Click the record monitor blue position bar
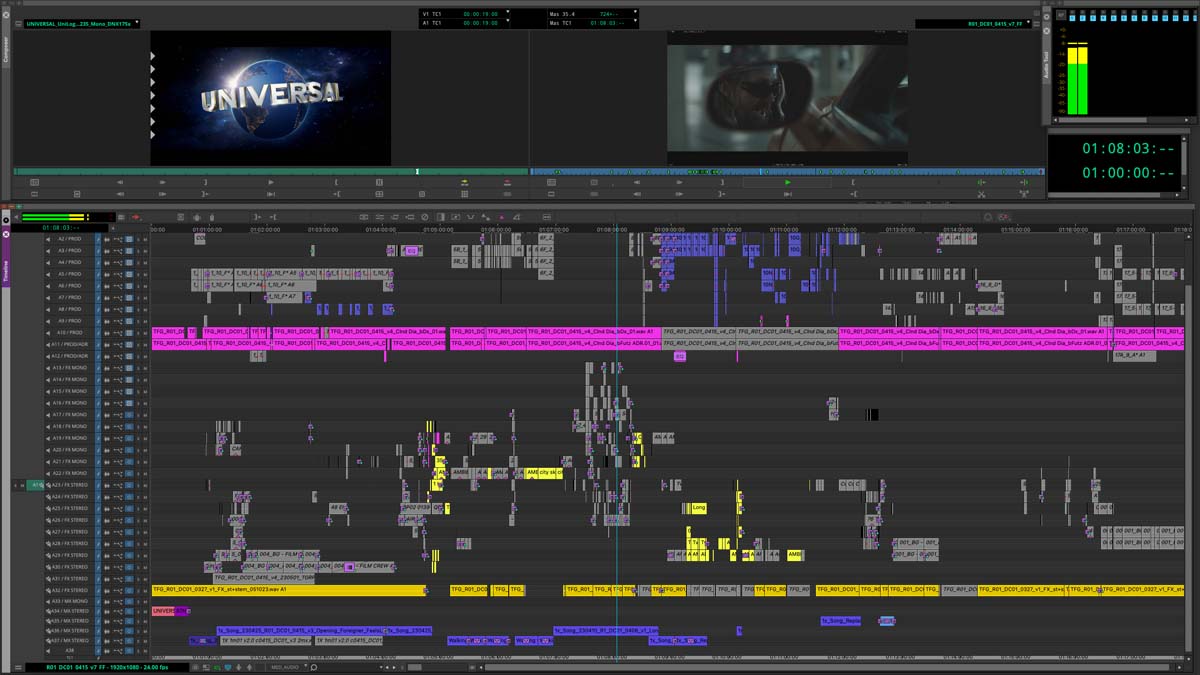 [787, 171]
